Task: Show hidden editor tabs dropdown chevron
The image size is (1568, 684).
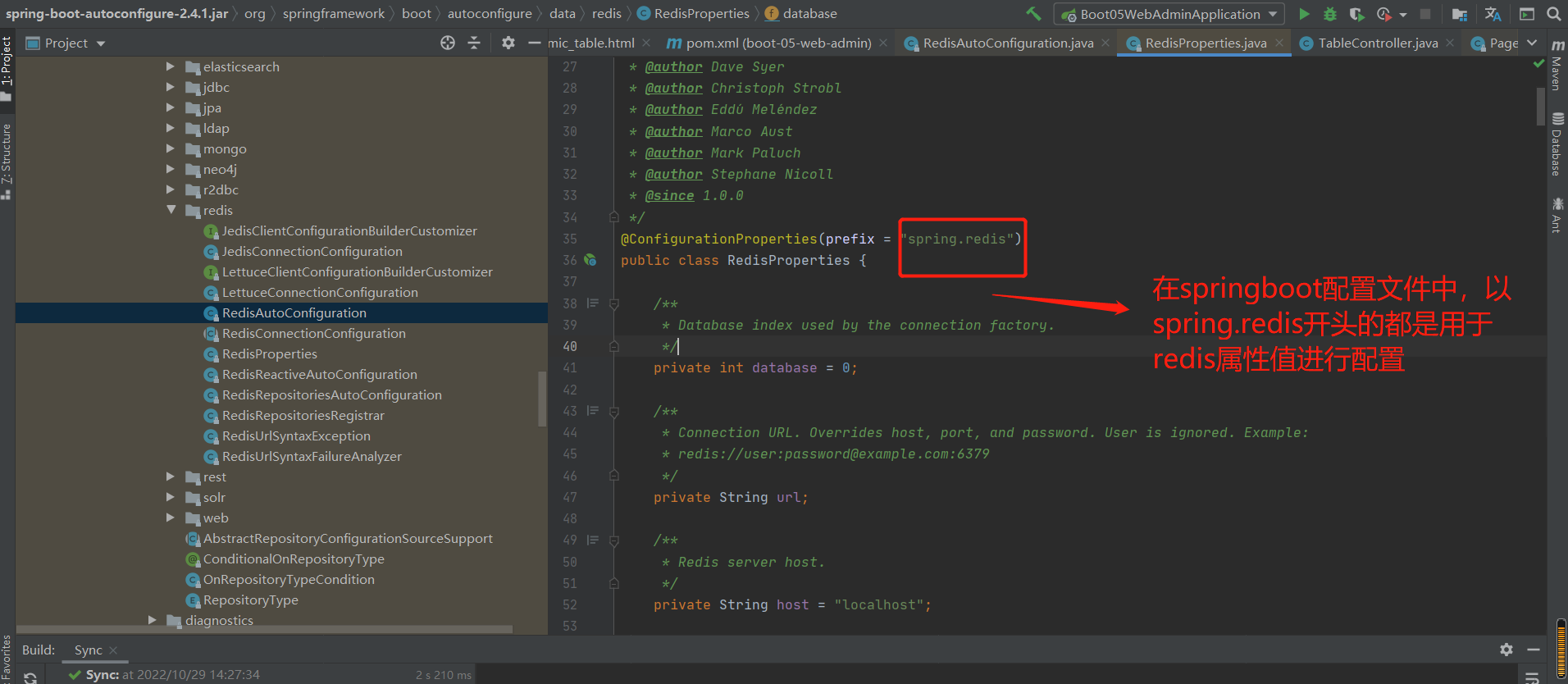Action: point(1532,43)
